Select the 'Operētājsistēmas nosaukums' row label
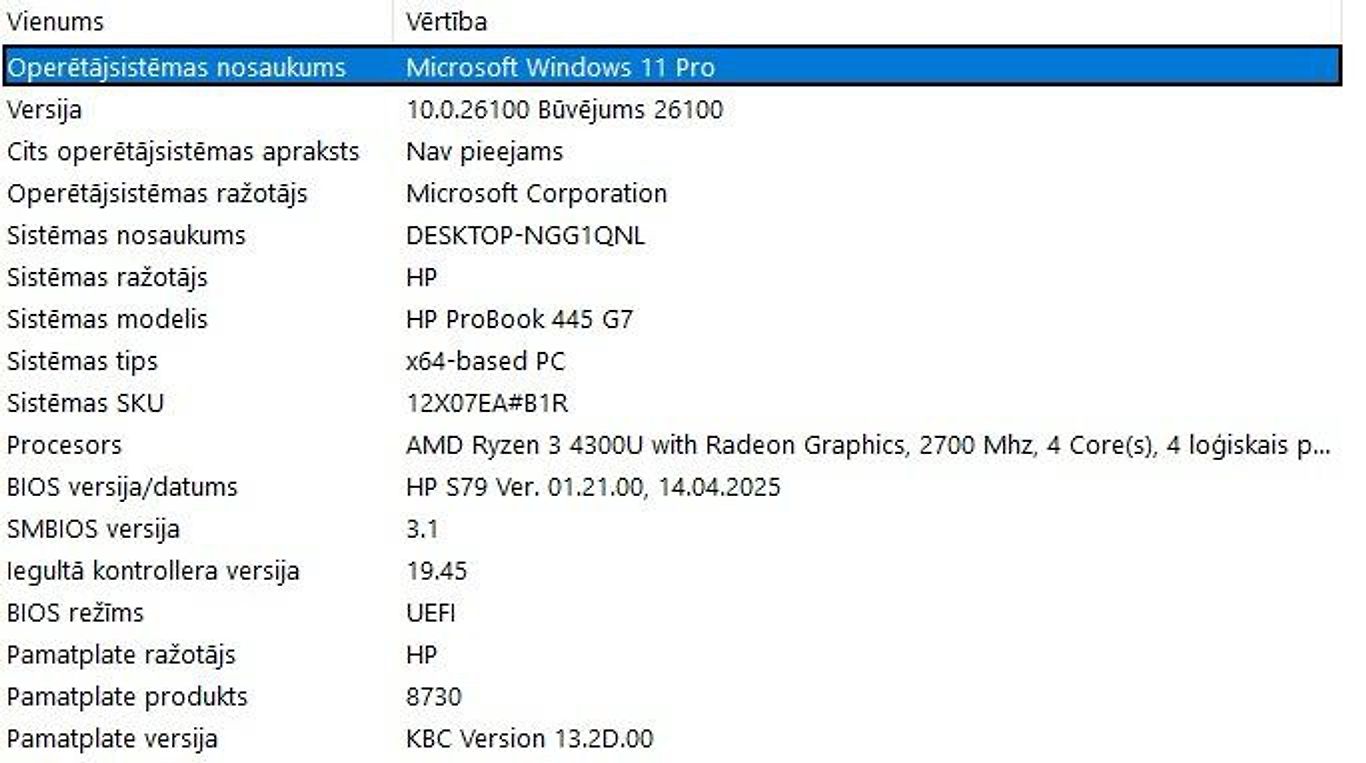The height and width of the screenshot is (763, 1366). [x=176, y=68]
